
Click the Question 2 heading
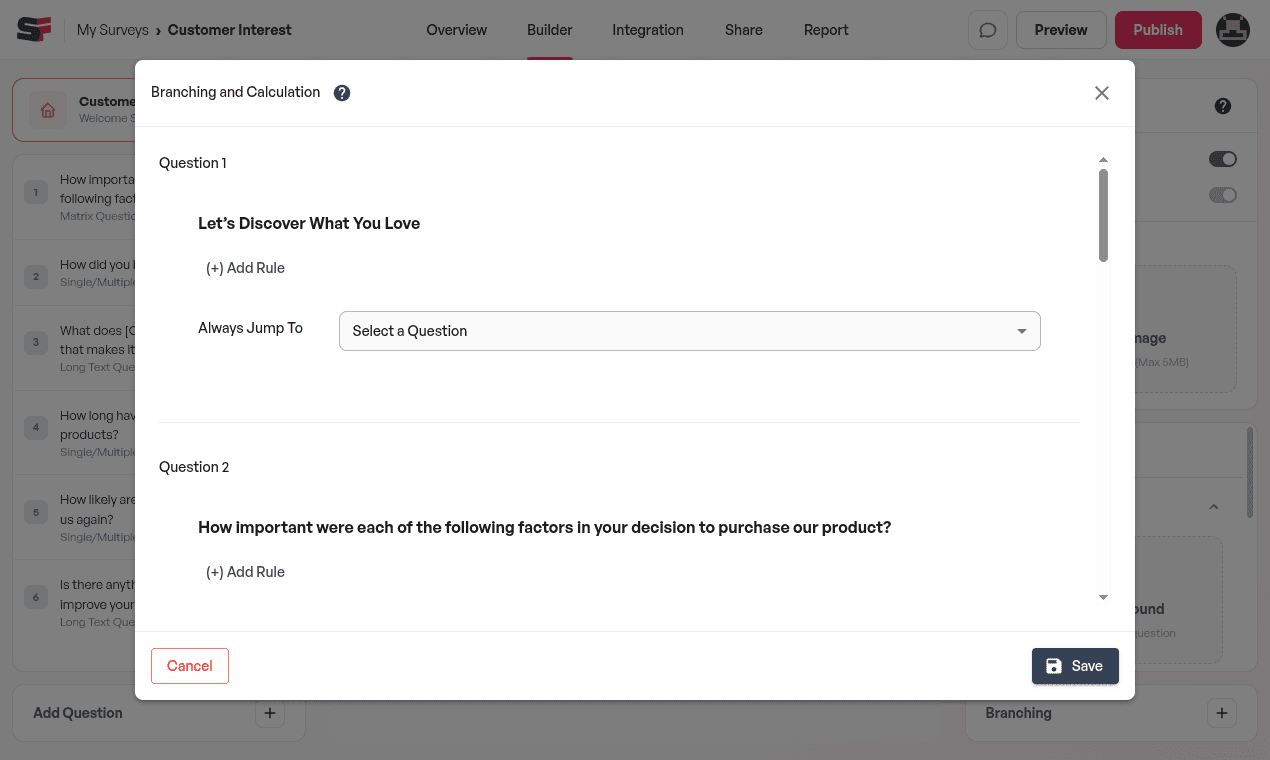(194, 467)
